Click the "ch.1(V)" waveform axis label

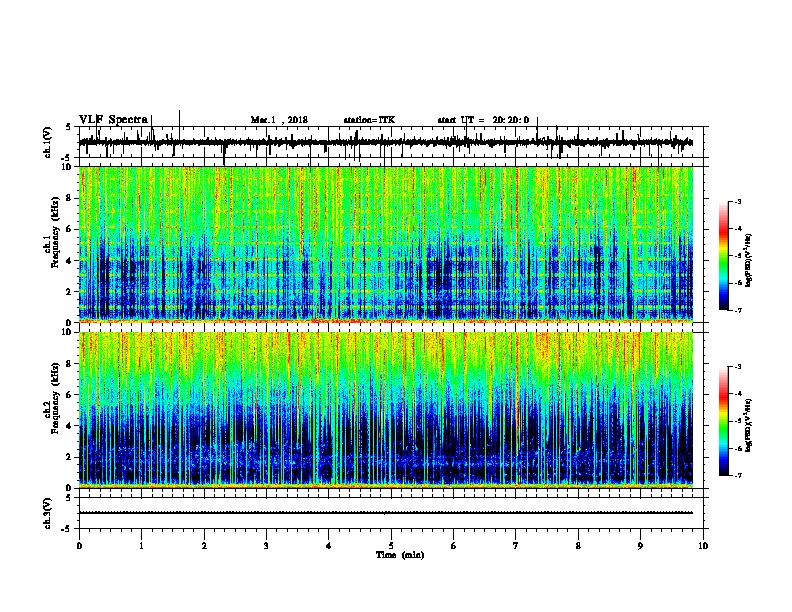tap(48, 142)
